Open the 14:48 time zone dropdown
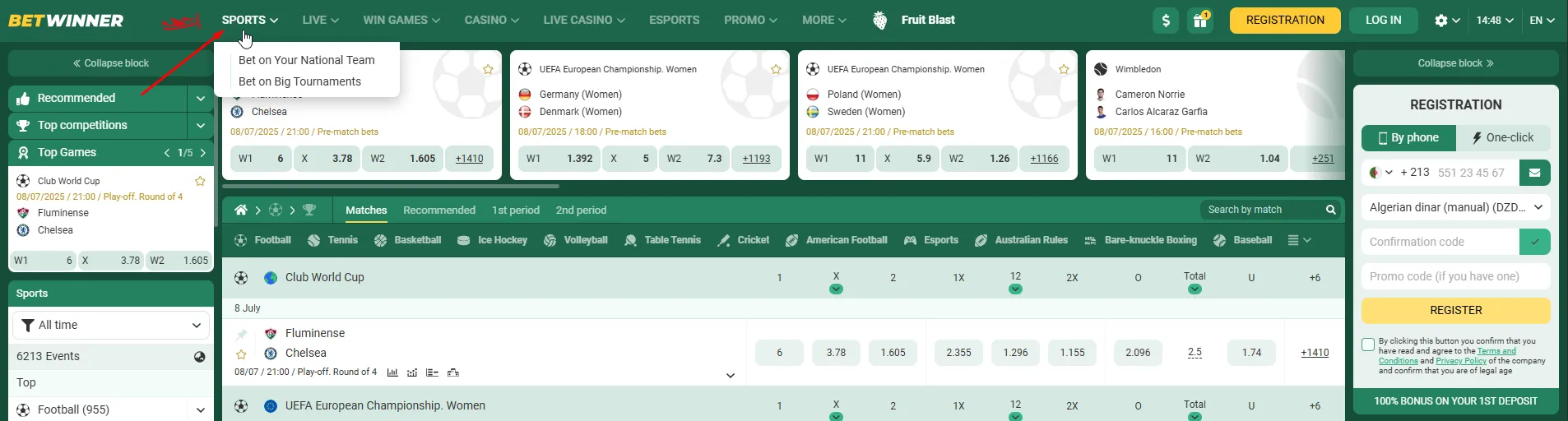This screenshot has height=421, width=1568. pos(1495,21)
